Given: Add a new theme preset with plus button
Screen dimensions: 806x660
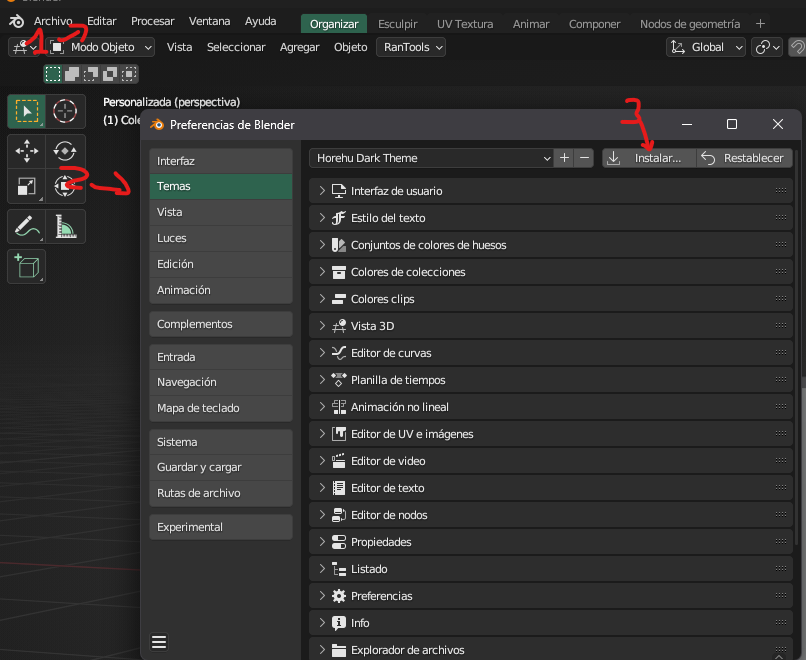Looking at the screenshot, I should coord(564,158).
